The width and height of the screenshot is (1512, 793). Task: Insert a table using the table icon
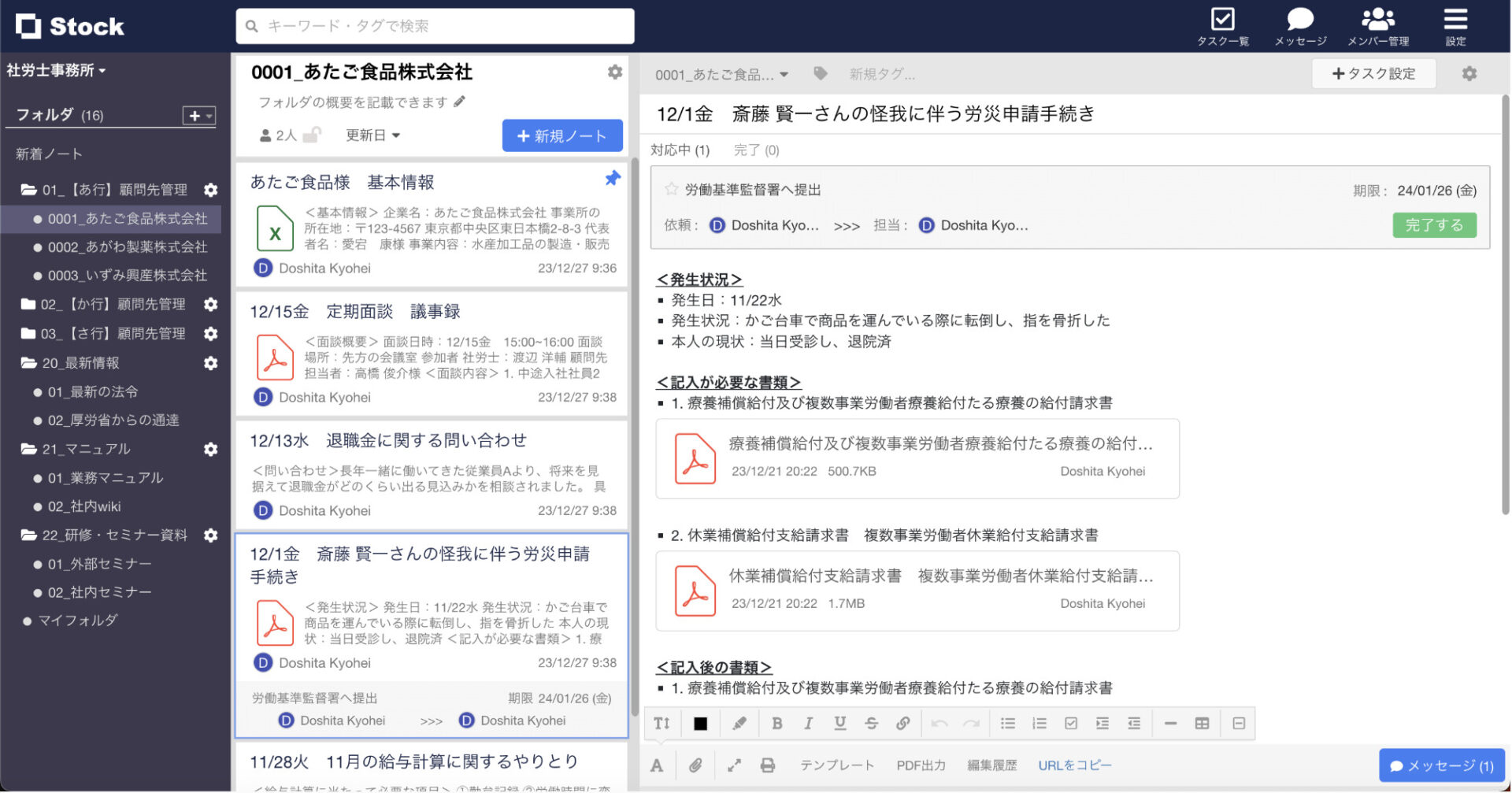[x=1202, y=723]
